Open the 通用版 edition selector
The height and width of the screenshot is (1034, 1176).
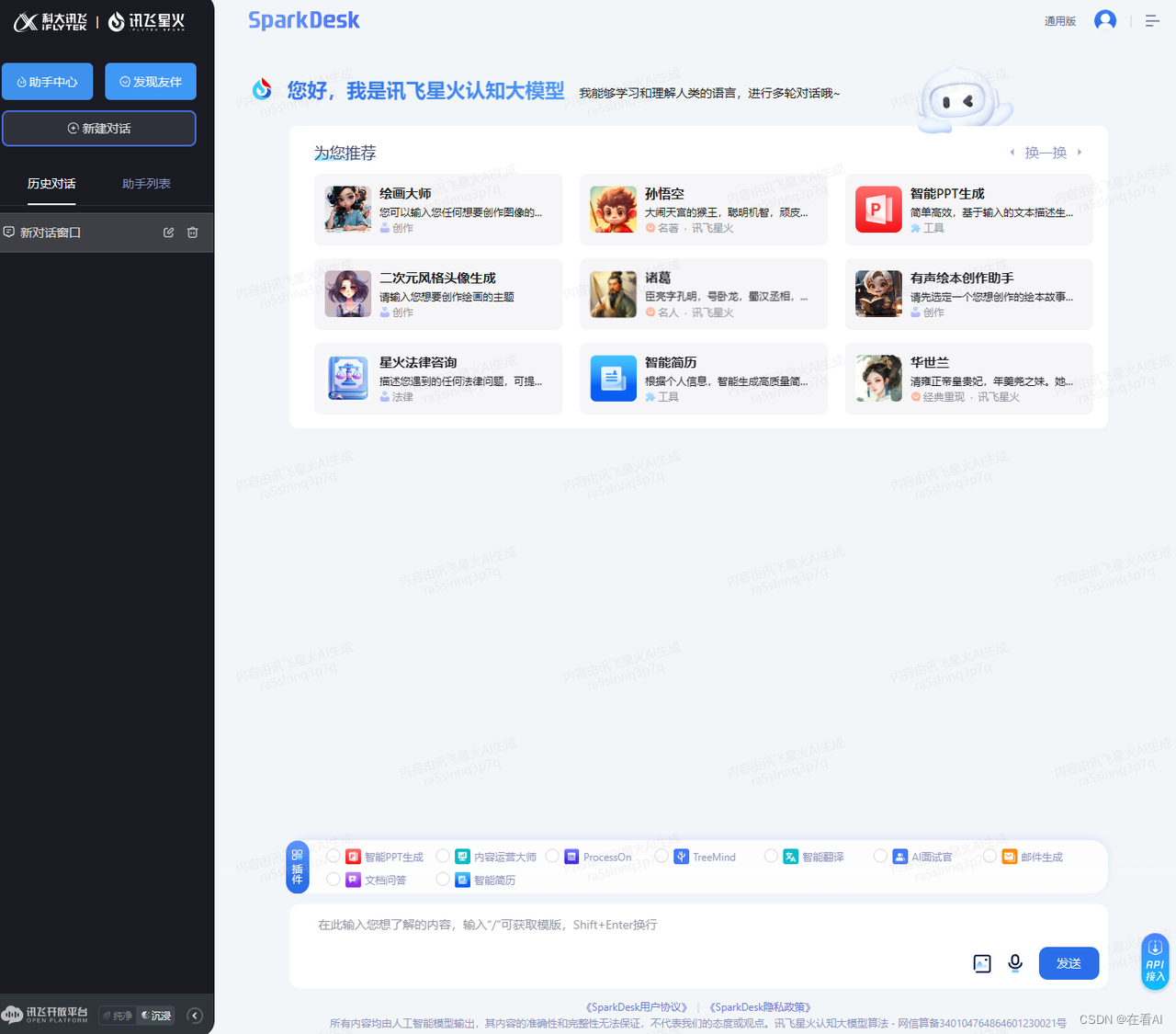point(1060,21)
